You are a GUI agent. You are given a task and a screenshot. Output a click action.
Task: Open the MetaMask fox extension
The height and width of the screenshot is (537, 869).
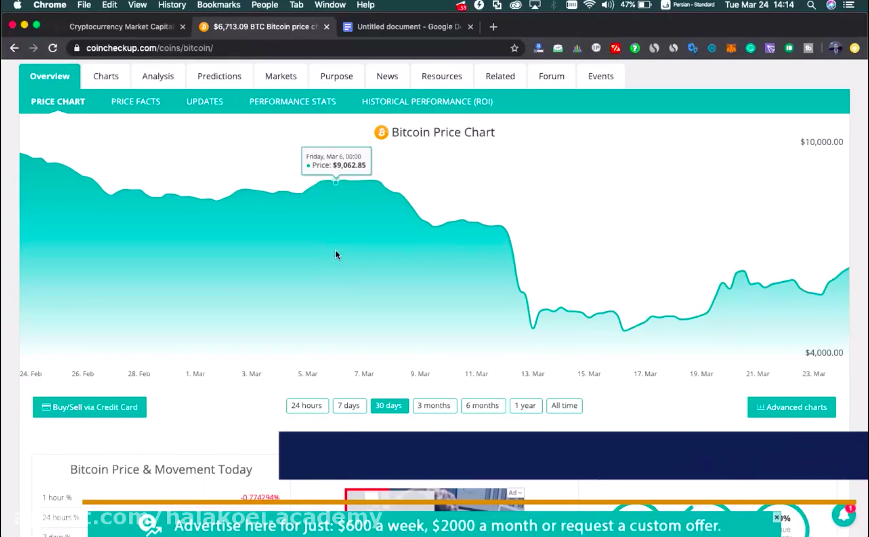pyautogui.click(x=731, y=48)
